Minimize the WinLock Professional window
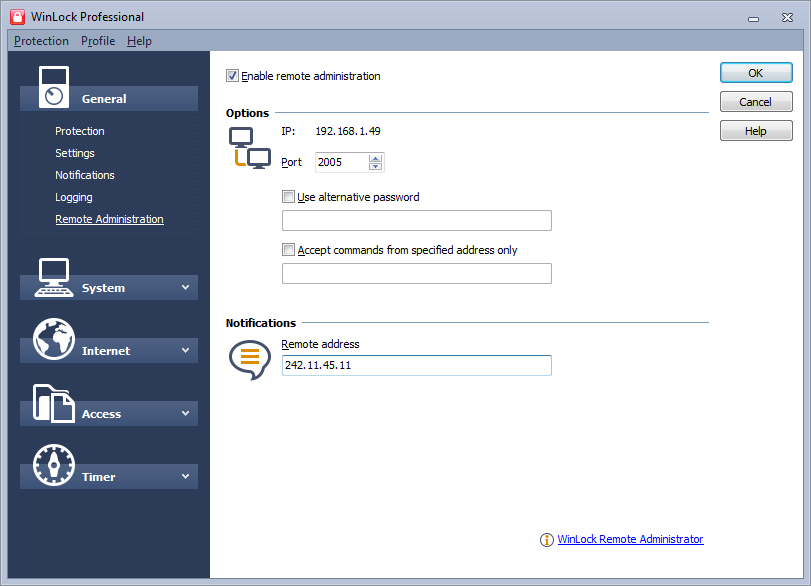Viewport: 811px width, 586px height. coord(754,18)
